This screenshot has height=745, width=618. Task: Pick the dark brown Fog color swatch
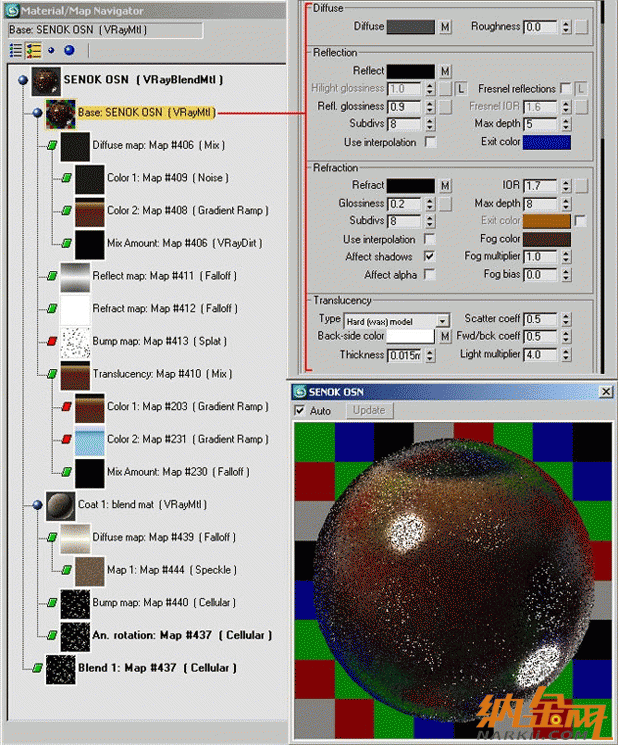pyautogui.click(x=547, y=239)
